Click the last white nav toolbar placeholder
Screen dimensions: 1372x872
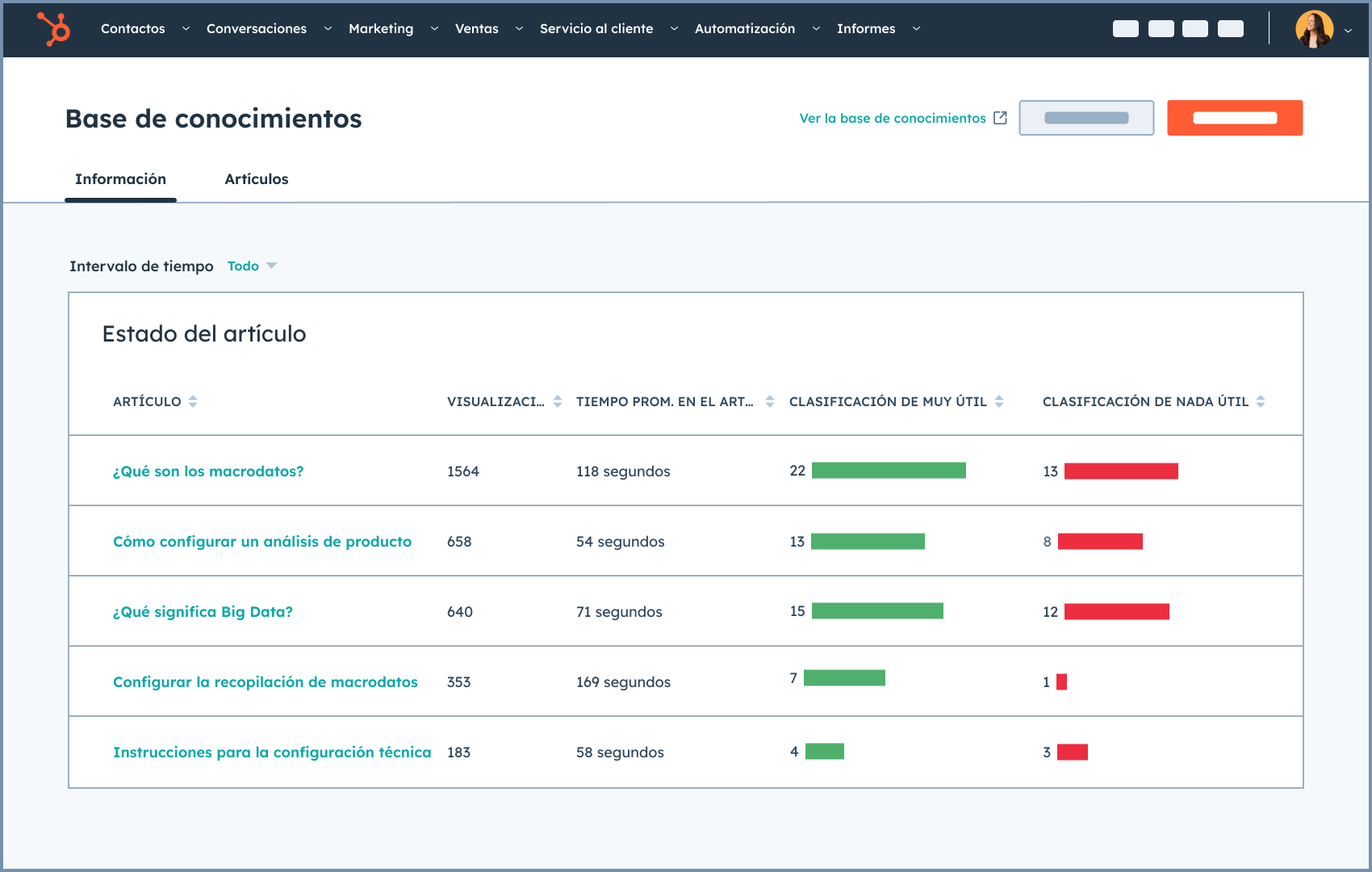(x=1231, y=29)
